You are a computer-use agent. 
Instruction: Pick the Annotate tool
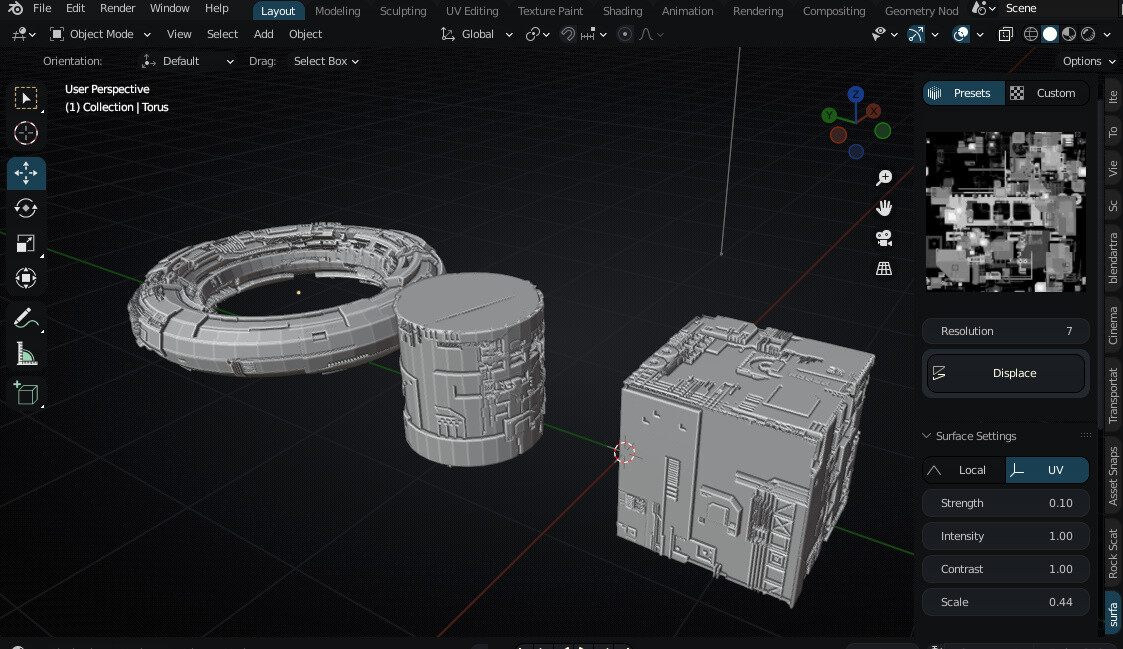(26, 318)
